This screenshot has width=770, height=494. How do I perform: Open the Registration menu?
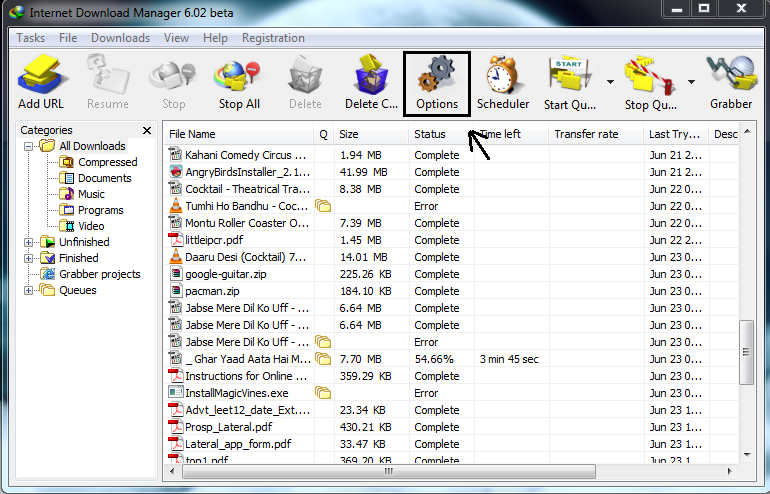[x=273, y=38]
